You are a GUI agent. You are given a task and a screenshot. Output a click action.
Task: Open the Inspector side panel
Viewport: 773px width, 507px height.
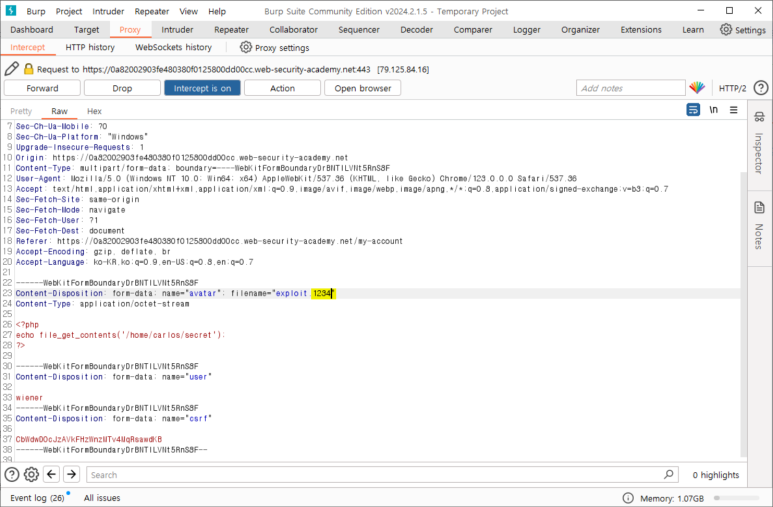759,143
